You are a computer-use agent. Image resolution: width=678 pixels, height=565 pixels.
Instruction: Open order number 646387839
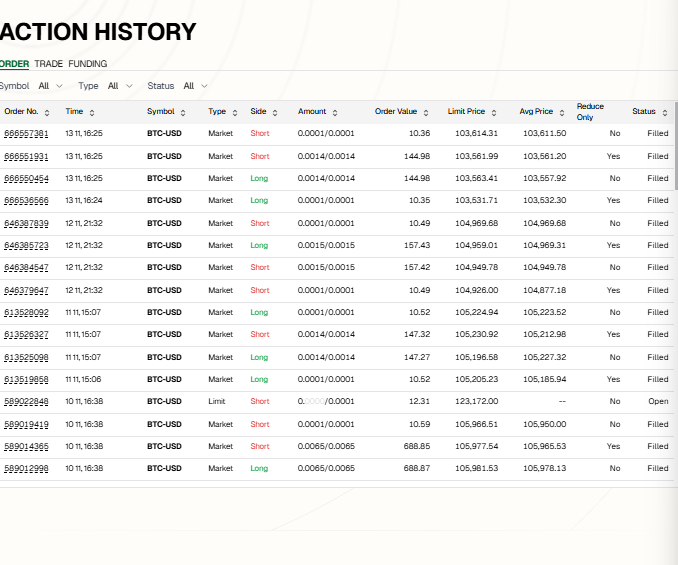click(x=26, y=223)
